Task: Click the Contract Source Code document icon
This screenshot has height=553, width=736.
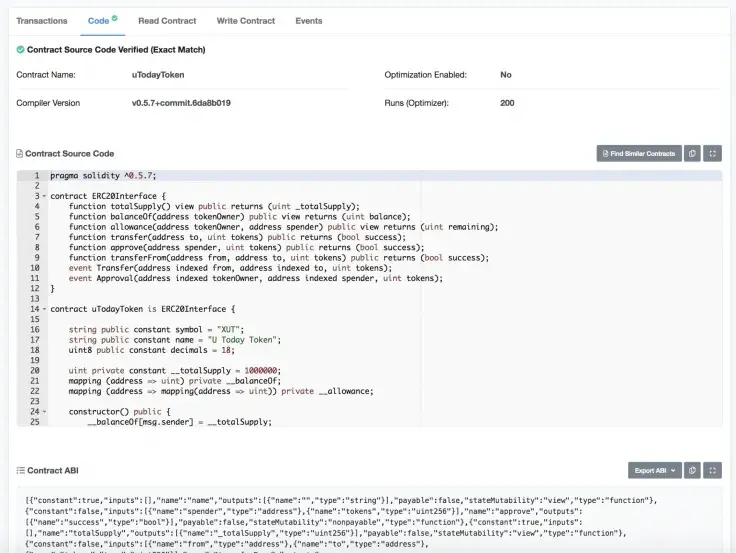Action: pos(19,154)
